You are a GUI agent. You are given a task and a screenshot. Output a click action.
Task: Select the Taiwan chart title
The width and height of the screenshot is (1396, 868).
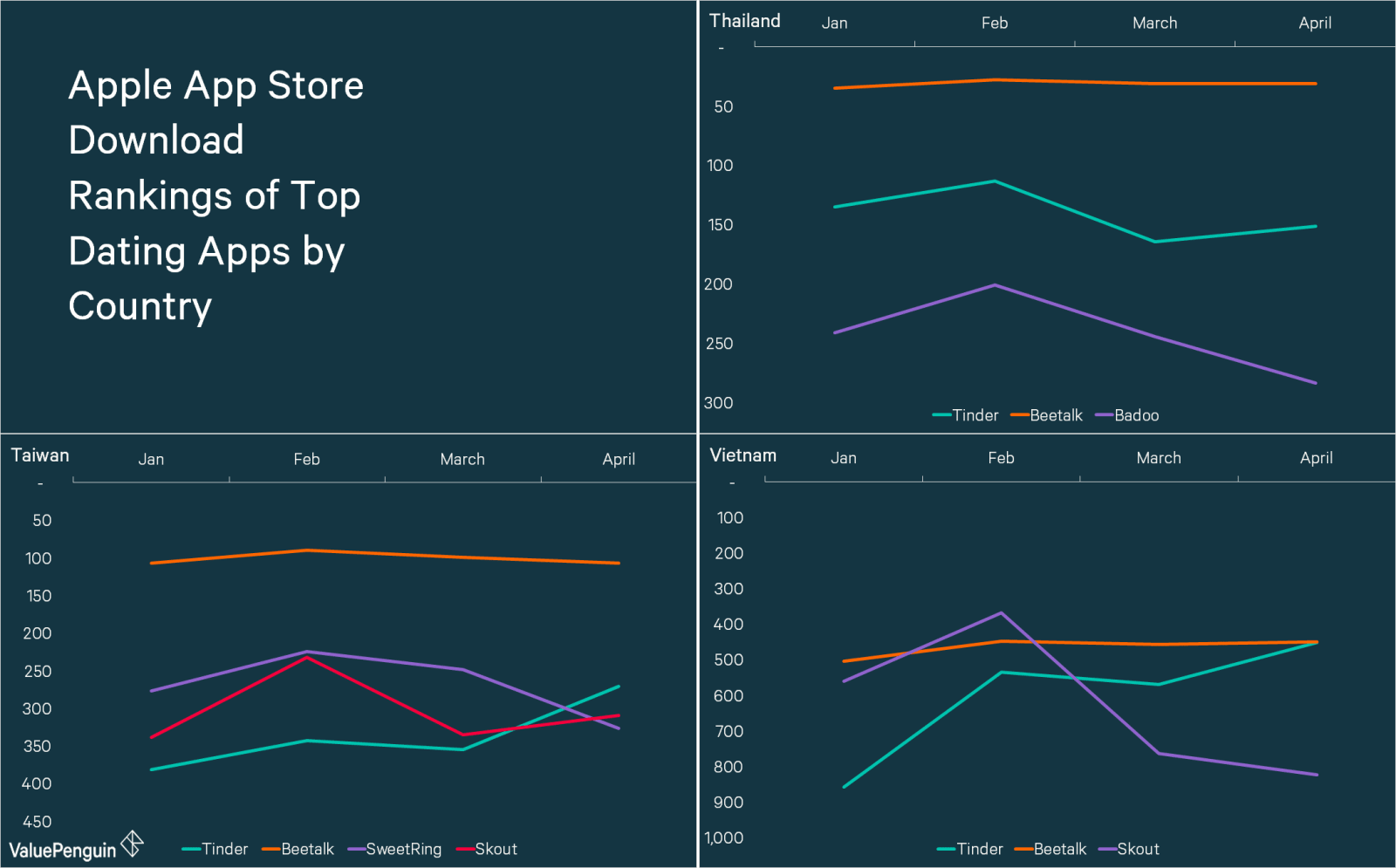click(40, 455)
